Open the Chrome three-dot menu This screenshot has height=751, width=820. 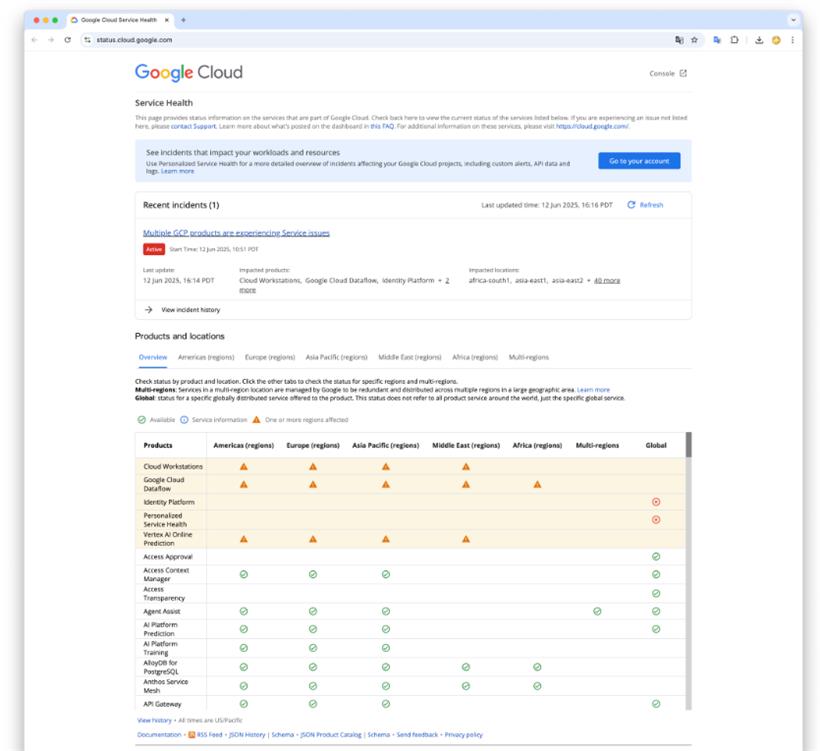(793, 40)
